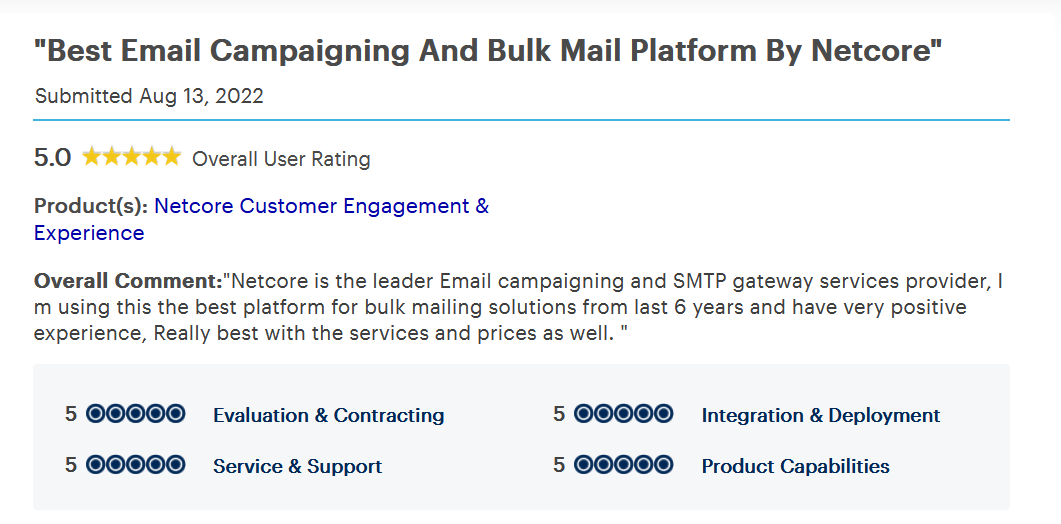
Task: Click the Evaluation & Contracting score number 5
Action: (x=71, y=414)
